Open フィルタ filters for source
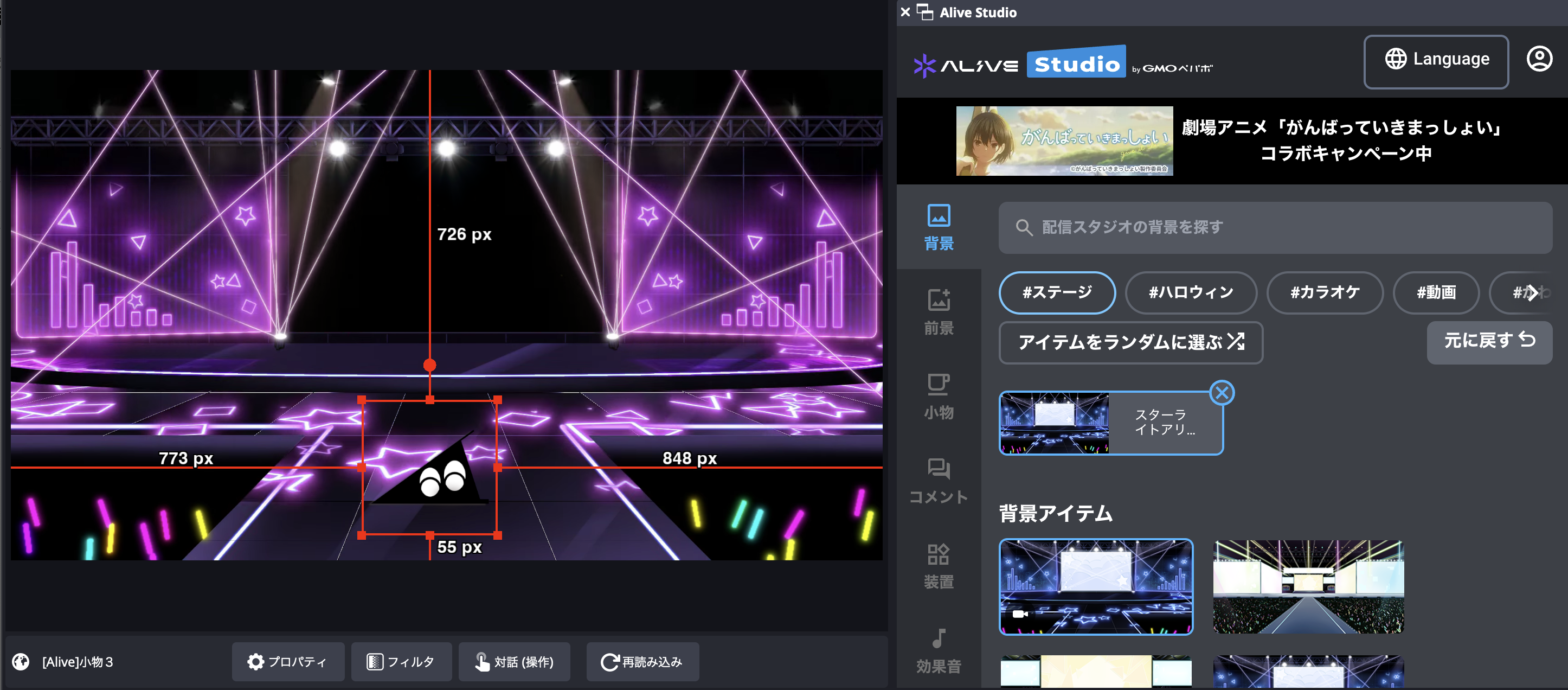The height and width of the screenshot is (690, 1568). 401,661
